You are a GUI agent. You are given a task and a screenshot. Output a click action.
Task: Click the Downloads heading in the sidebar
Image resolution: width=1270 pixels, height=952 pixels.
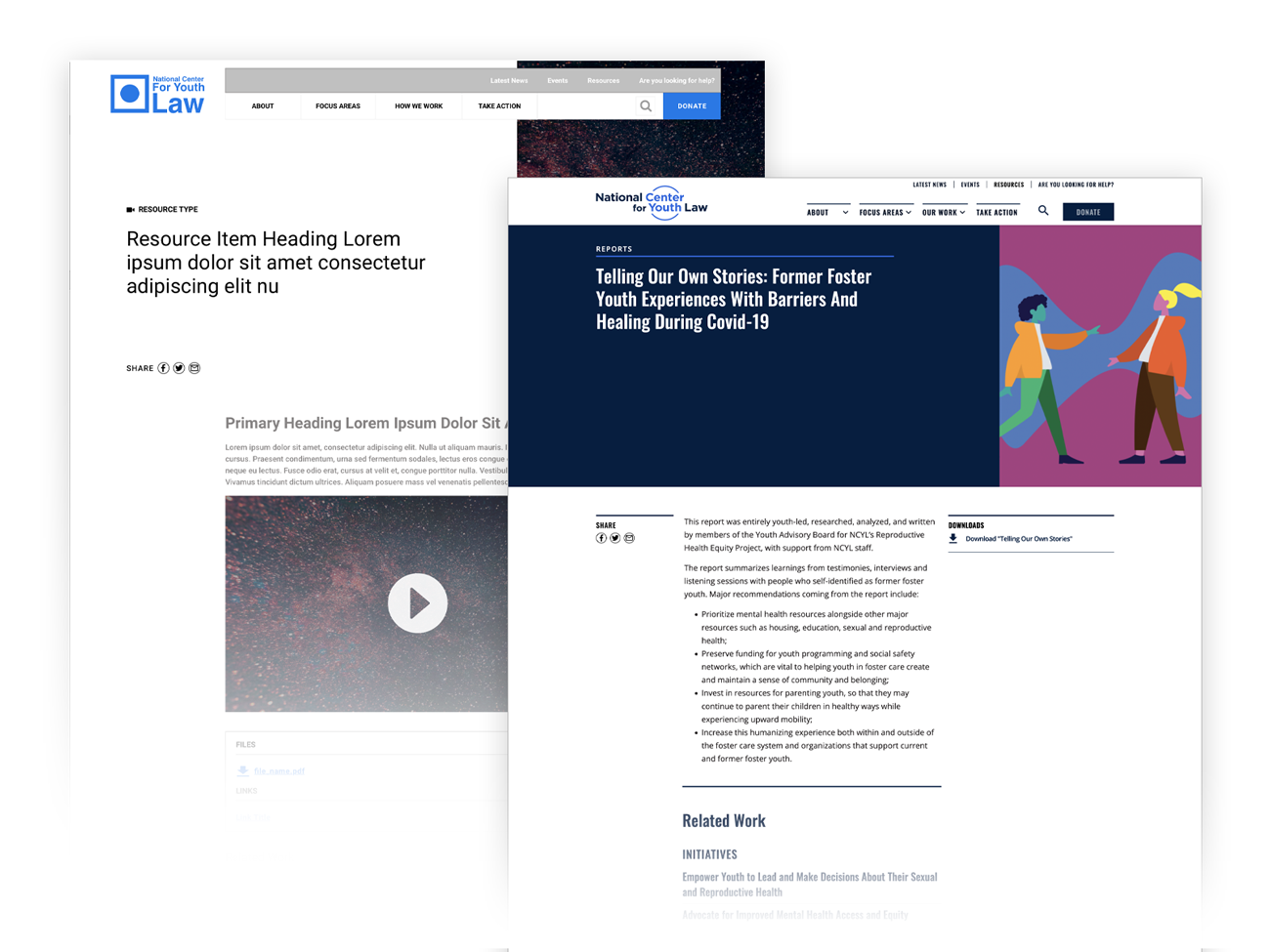click(x=966, y=525)
